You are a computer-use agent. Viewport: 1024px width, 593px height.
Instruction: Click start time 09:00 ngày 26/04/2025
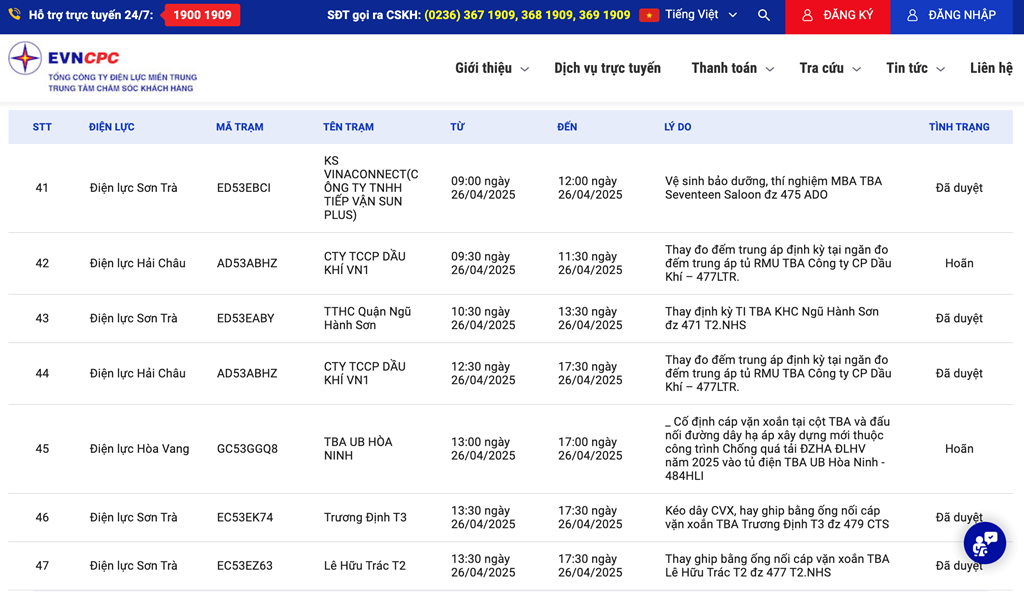click(483, 187)
